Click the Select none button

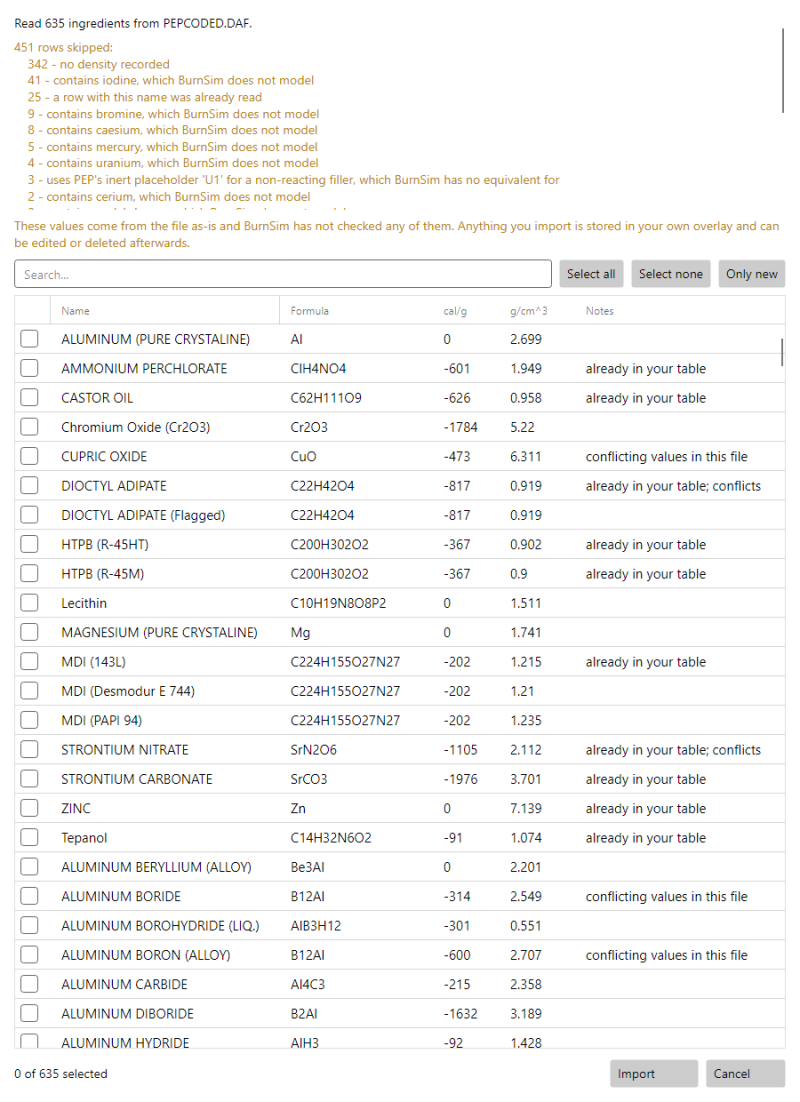coord(671,274)
